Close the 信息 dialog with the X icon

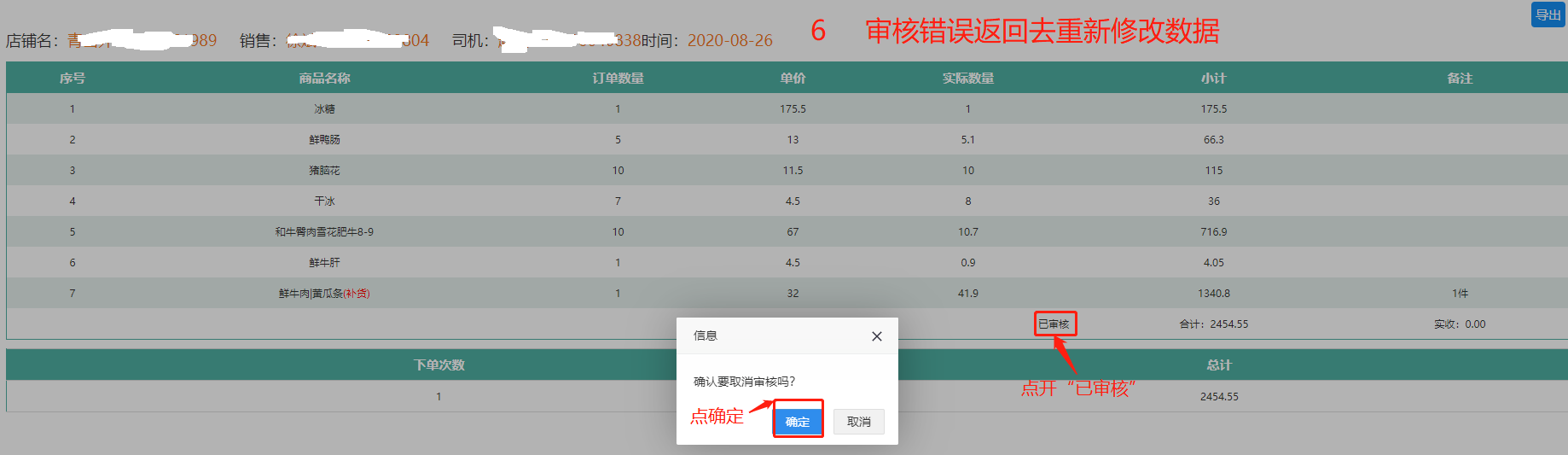[x=876, y=336]
